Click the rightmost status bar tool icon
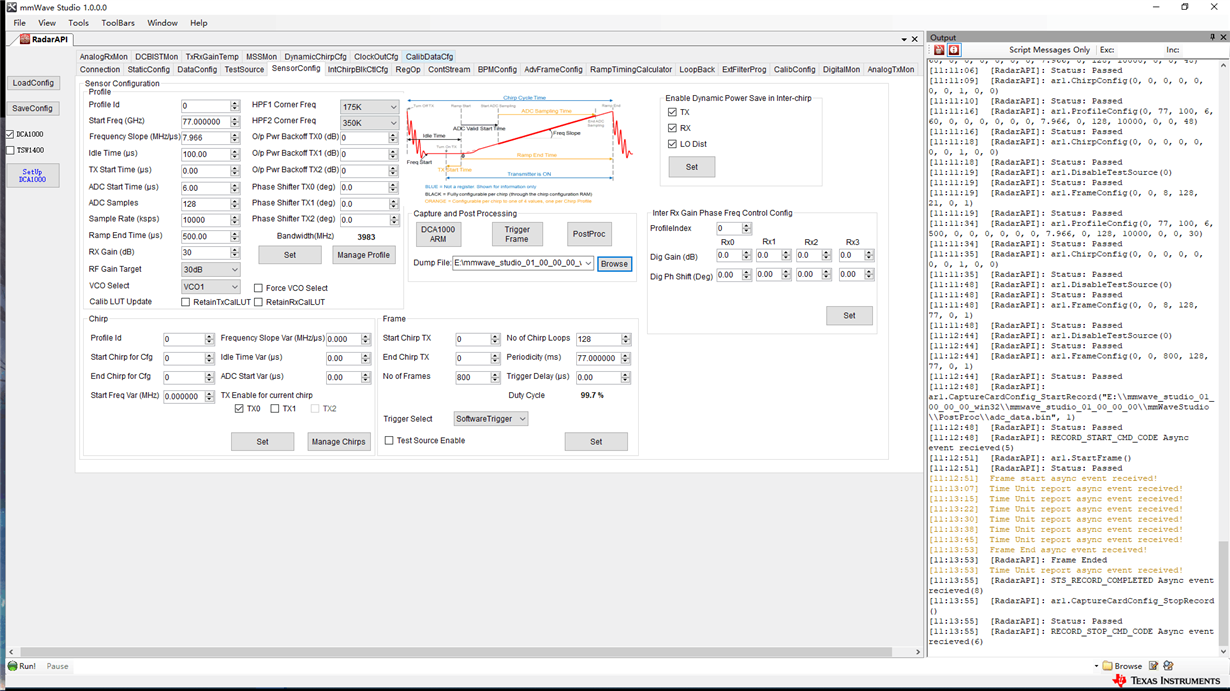The image size is (1230, 691). coord(1168,666)
